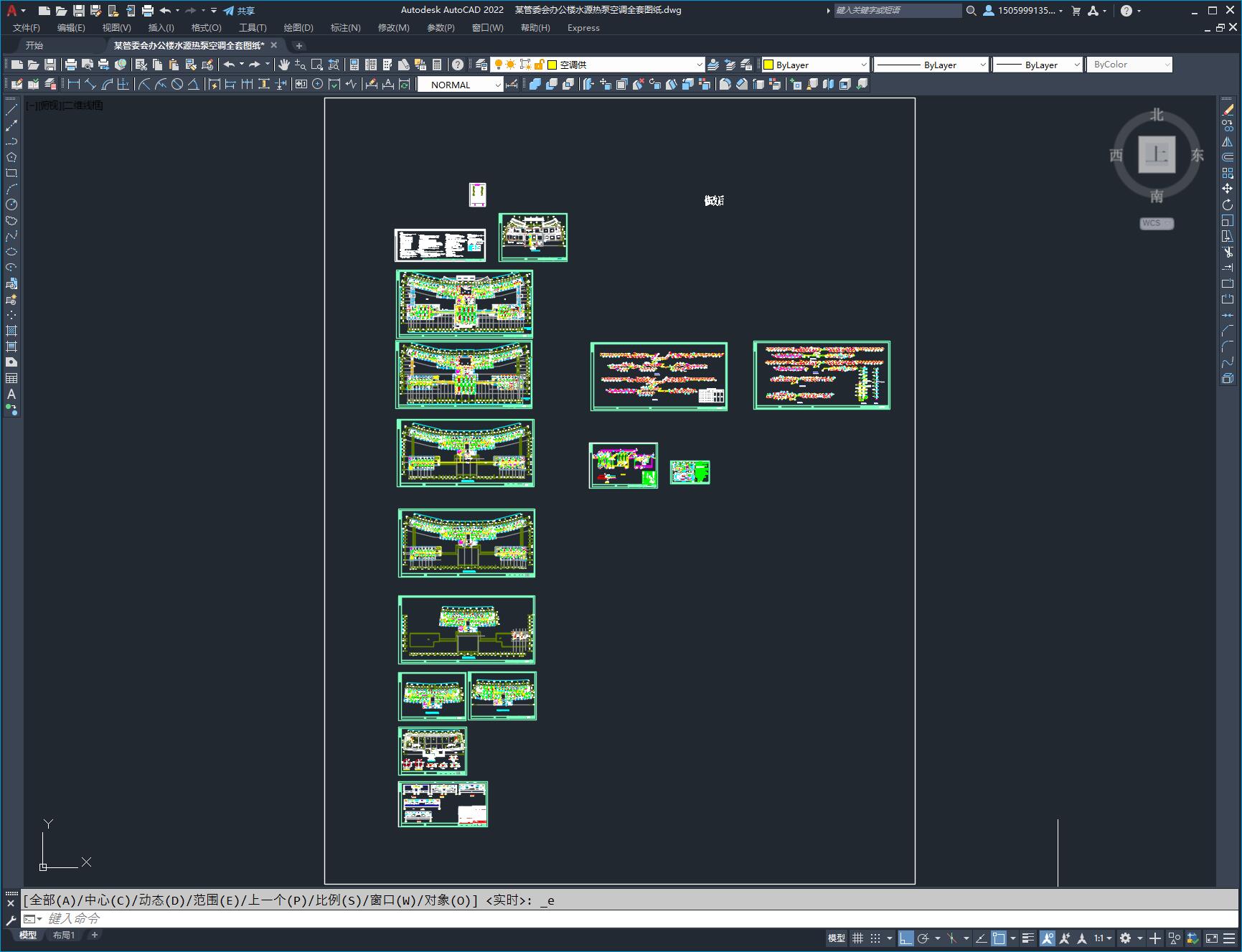This screenshot has height=952, width=1242.
Task: Click the command line input field
Action: (631, 919)
